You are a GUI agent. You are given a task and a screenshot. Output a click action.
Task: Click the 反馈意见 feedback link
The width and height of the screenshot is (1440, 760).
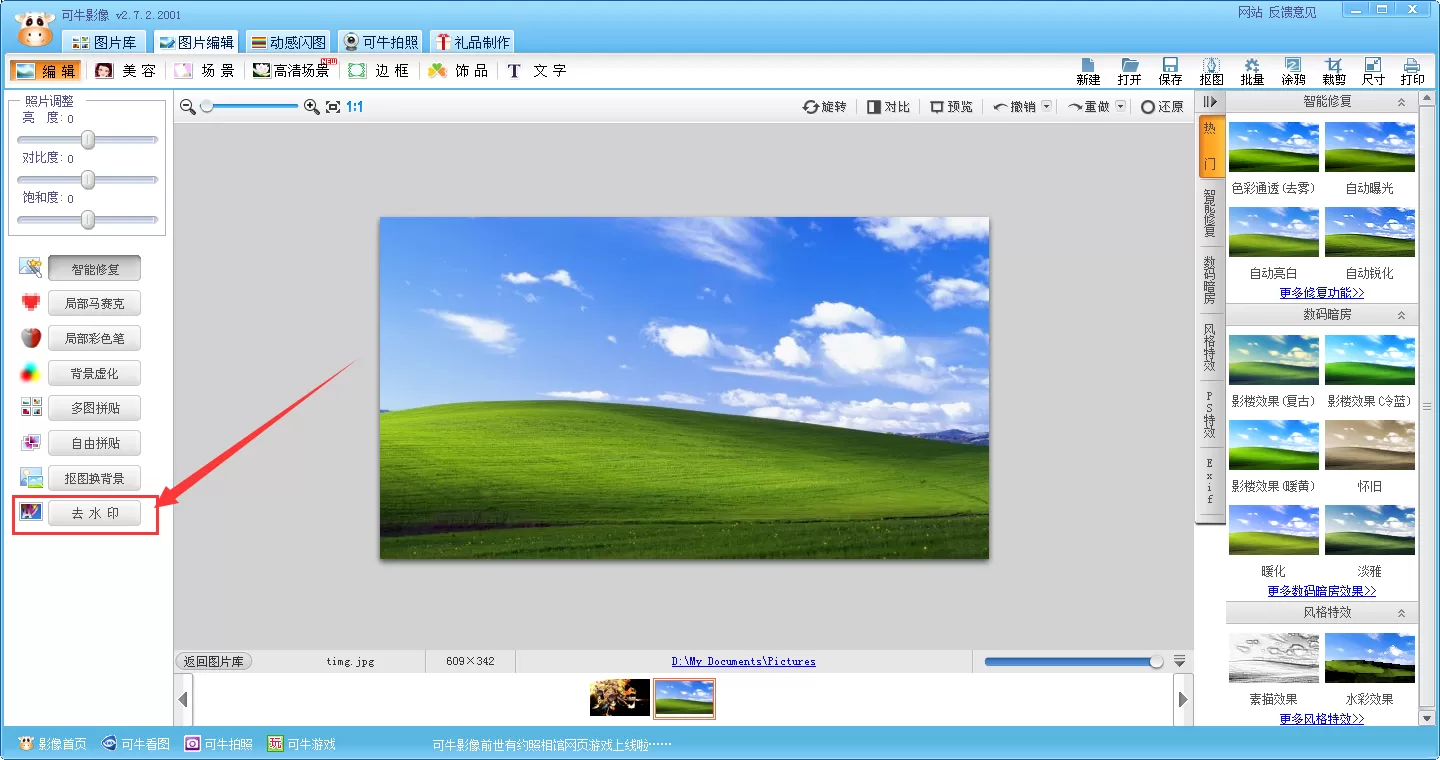point(1292,12)
